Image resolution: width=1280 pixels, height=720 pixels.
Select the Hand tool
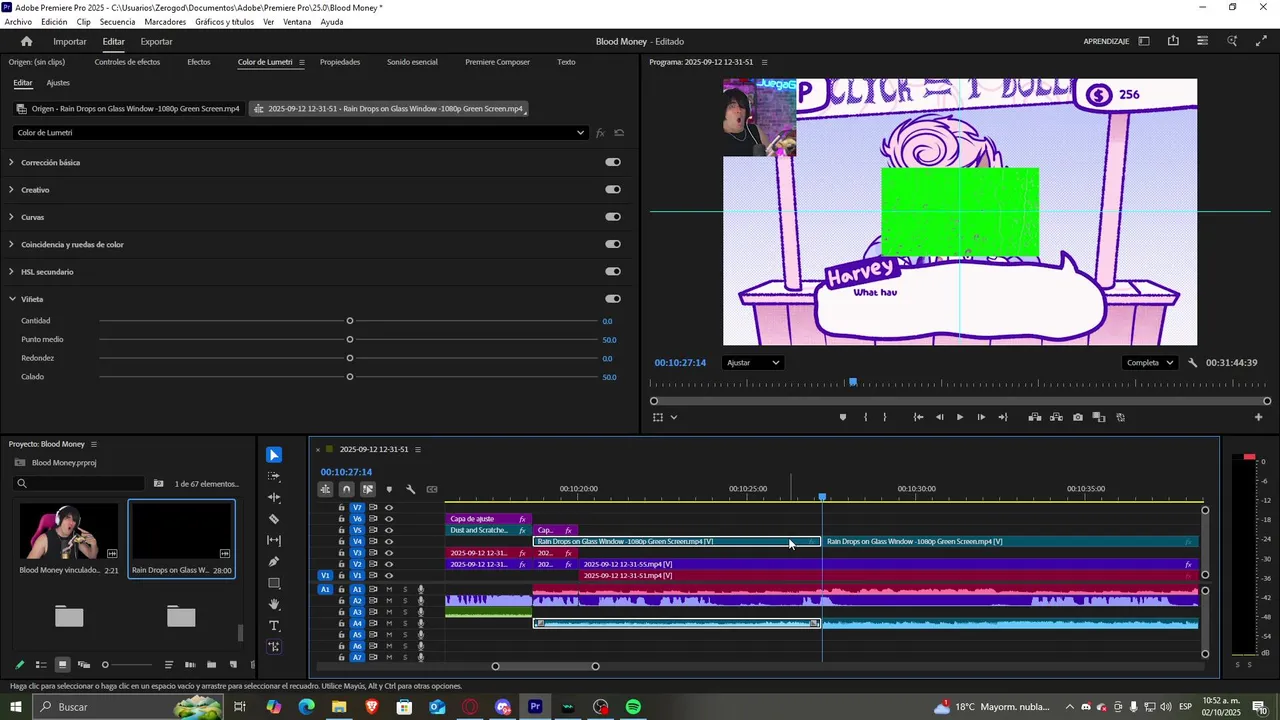pos(274,604)
